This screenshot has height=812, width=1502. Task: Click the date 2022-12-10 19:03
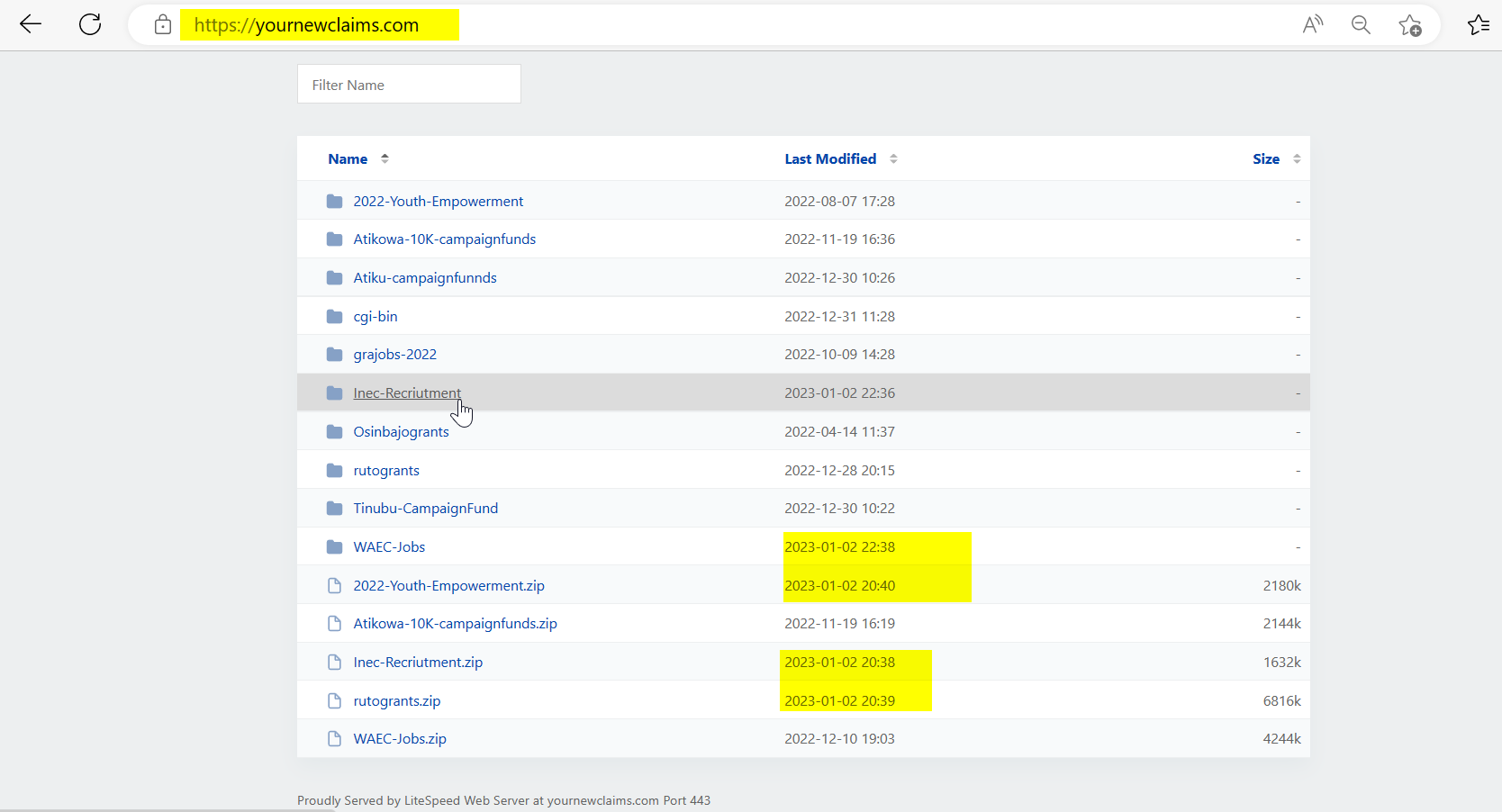(x=840, y=738)
